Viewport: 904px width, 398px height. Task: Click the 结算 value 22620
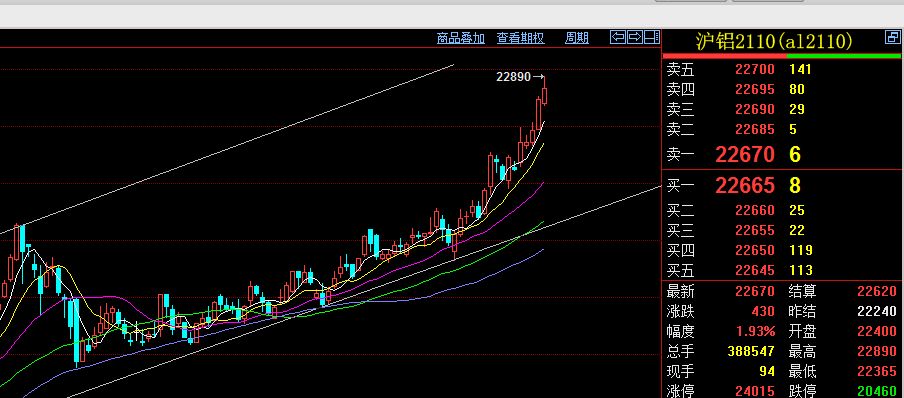pyautogui.click(x=877, y=292)
